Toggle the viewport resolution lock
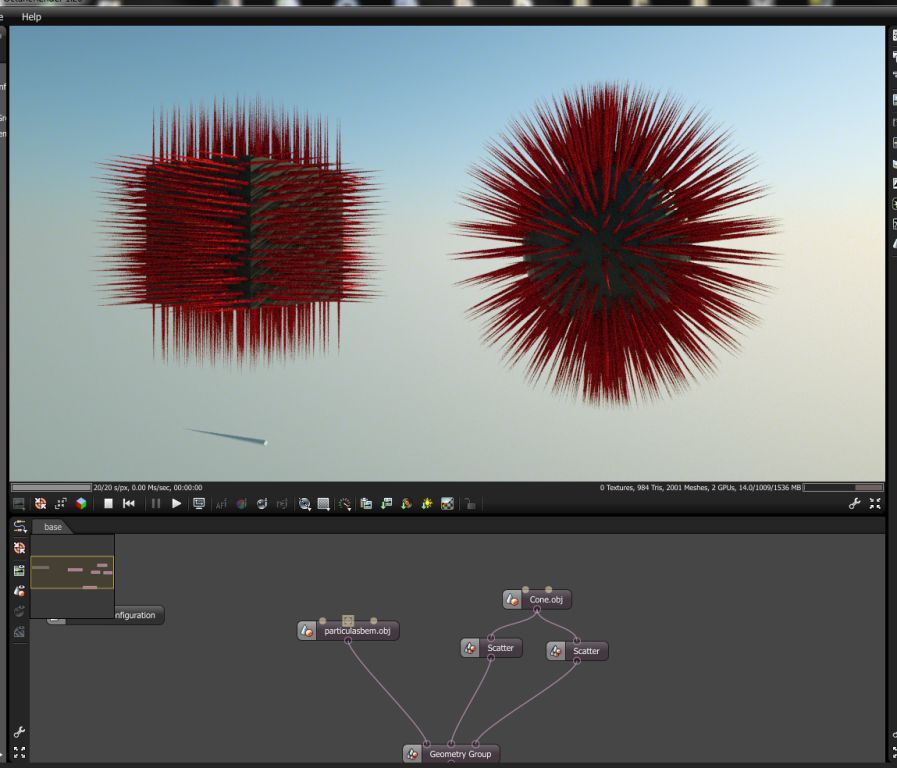Viewport: 897px width, 768px height. 470,504
